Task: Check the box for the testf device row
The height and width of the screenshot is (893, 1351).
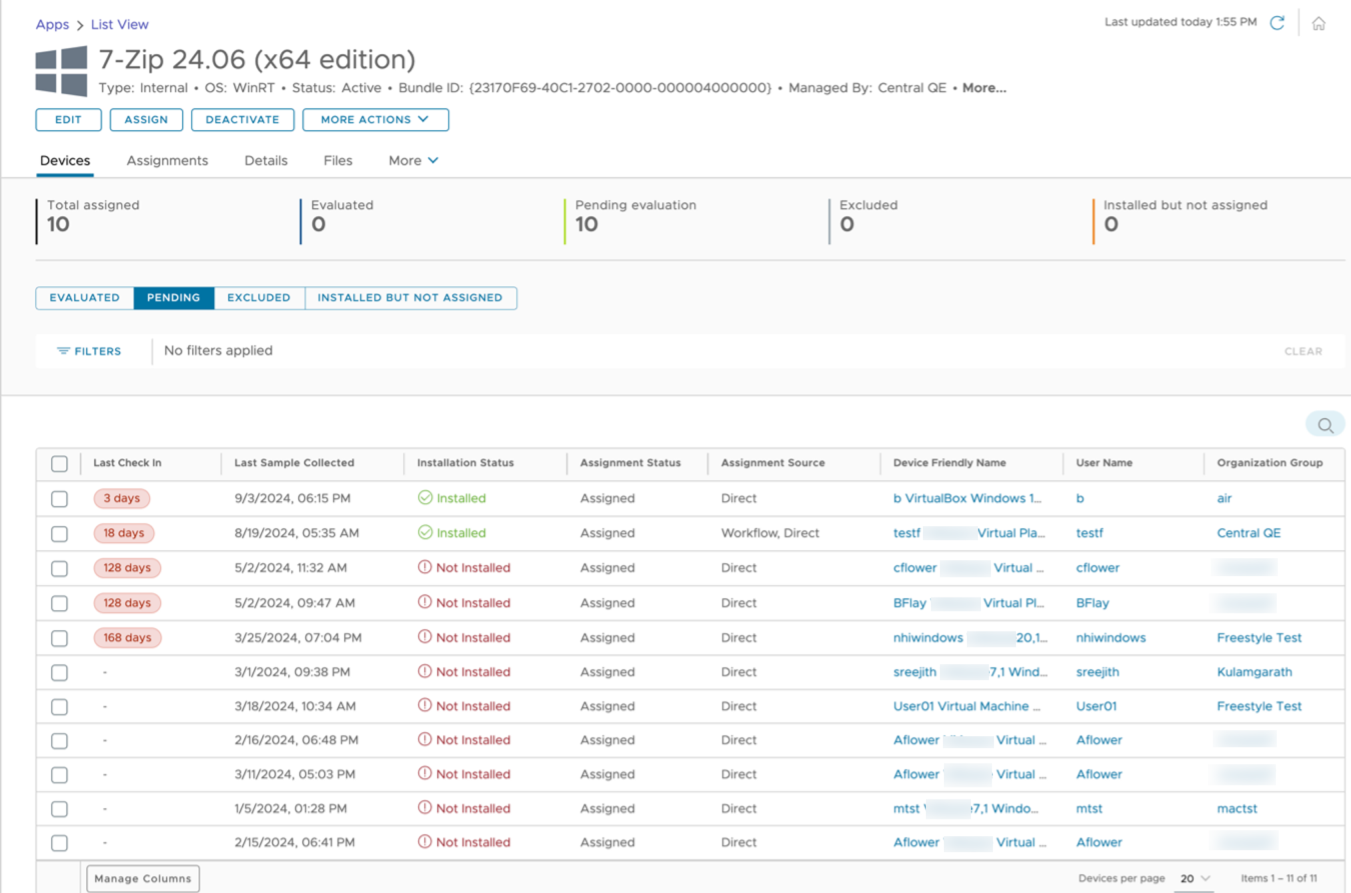Action: (59, 533)
